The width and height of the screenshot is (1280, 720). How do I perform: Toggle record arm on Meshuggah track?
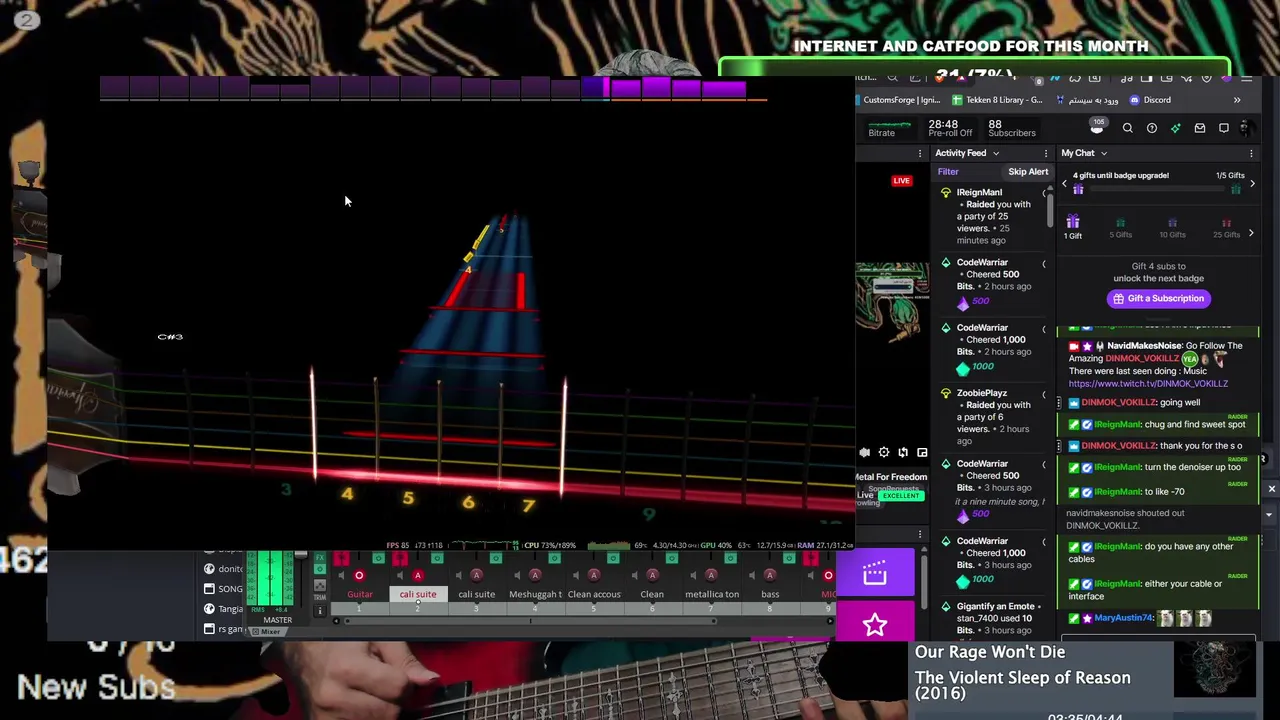[535, 575]
